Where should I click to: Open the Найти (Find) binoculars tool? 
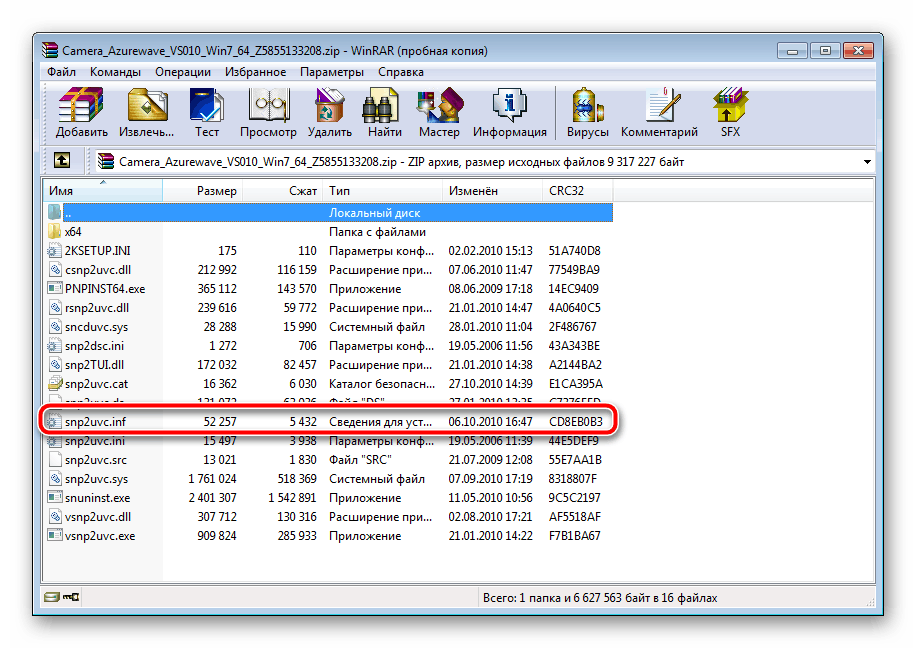coord(384,112)
